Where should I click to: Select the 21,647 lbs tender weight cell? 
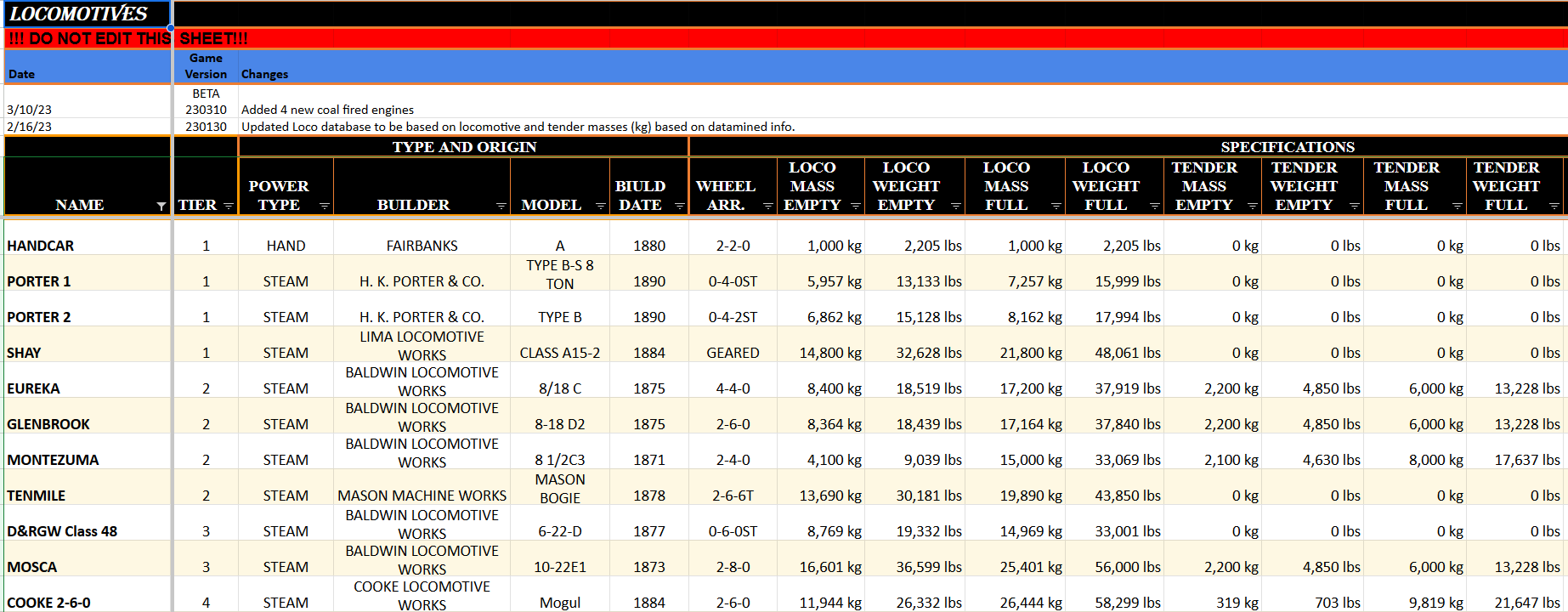[x=1515, y=595]
